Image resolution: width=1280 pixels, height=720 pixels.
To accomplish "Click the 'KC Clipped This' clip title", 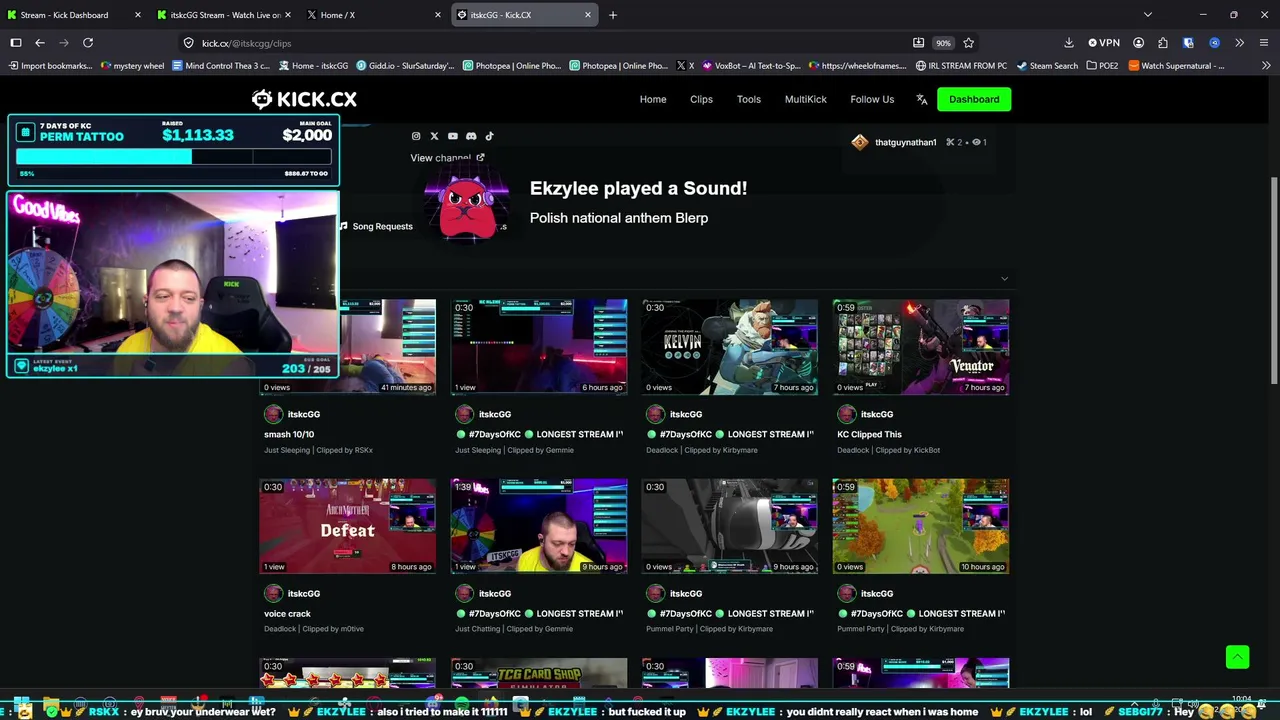I will pyautogui.click(x=869, y=434).
